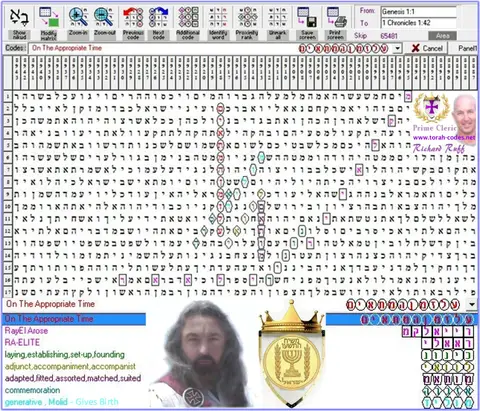Click the golden menorah shield emblem
480x411 pixels.
(291, 354)
